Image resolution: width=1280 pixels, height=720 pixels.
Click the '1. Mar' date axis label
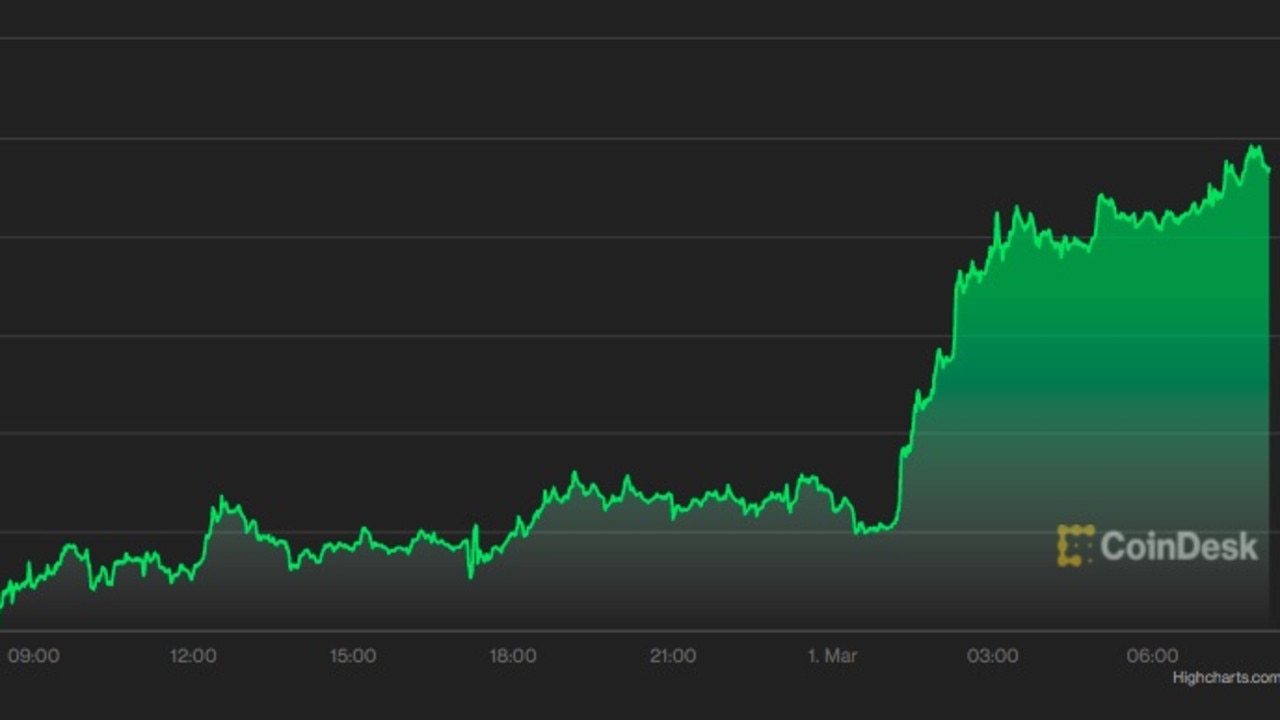coord(833,656)
